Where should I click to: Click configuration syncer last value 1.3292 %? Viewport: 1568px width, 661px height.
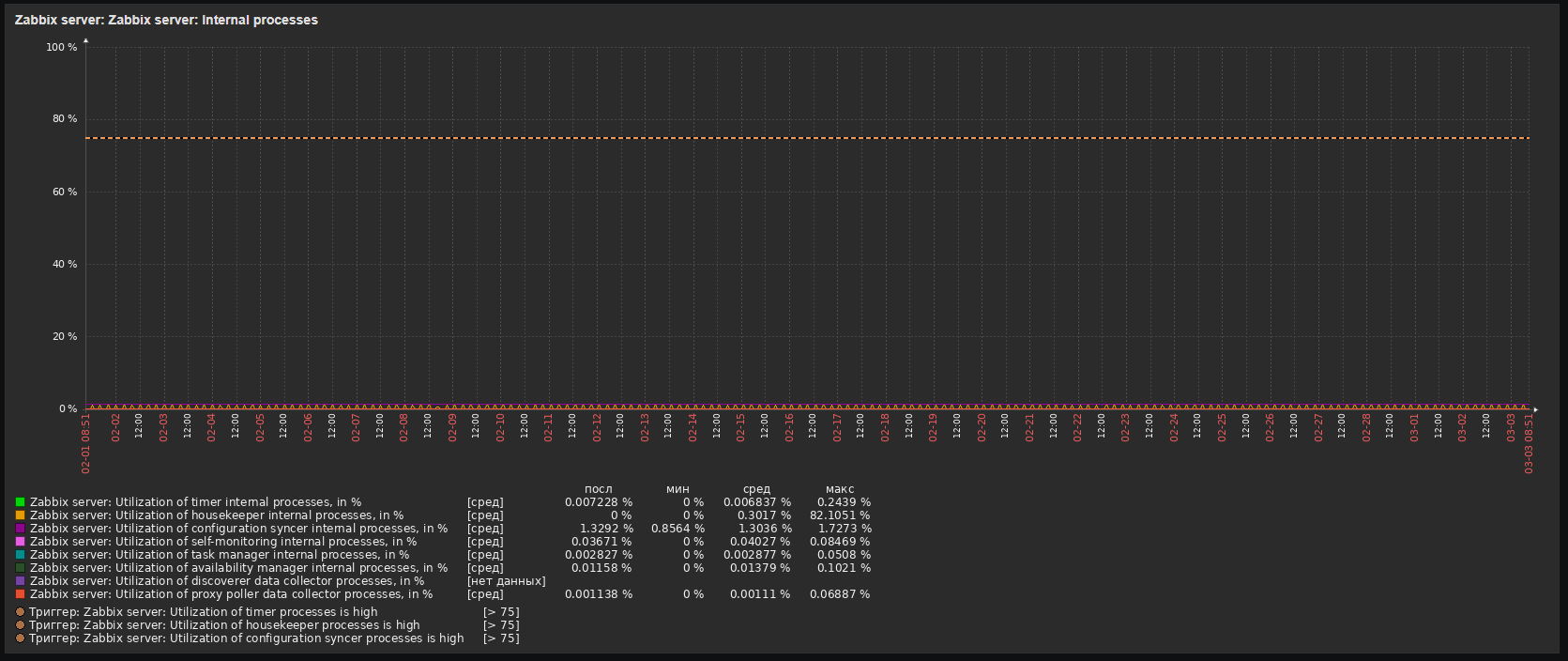pyautogui.click(x=606, y=529)
